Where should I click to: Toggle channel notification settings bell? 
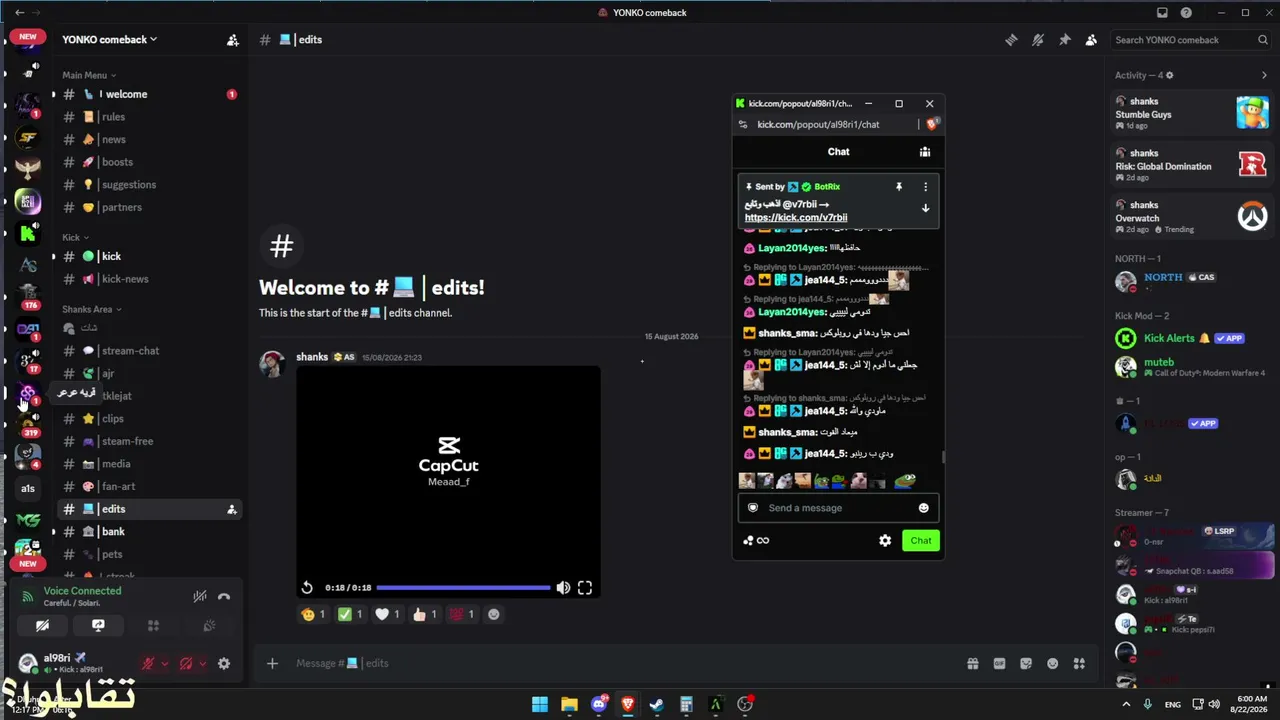point(1038,40)
